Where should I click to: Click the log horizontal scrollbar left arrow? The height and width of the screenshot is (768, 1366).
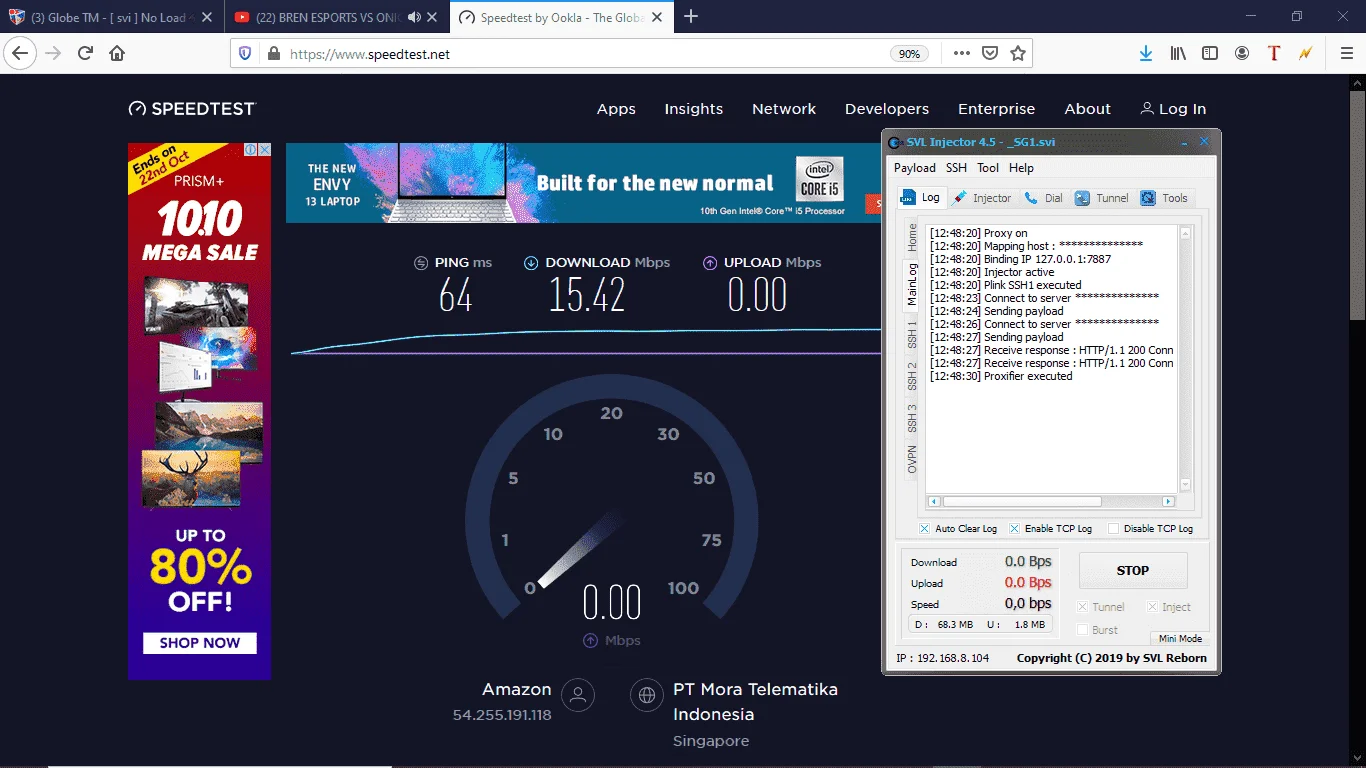tap(934, 501)
